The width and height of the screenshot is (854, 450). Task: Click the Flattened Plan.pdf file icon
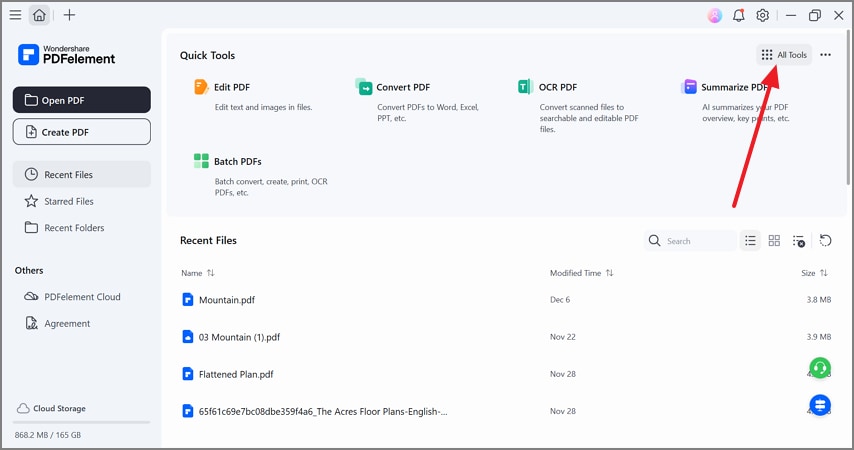[187, 374]
